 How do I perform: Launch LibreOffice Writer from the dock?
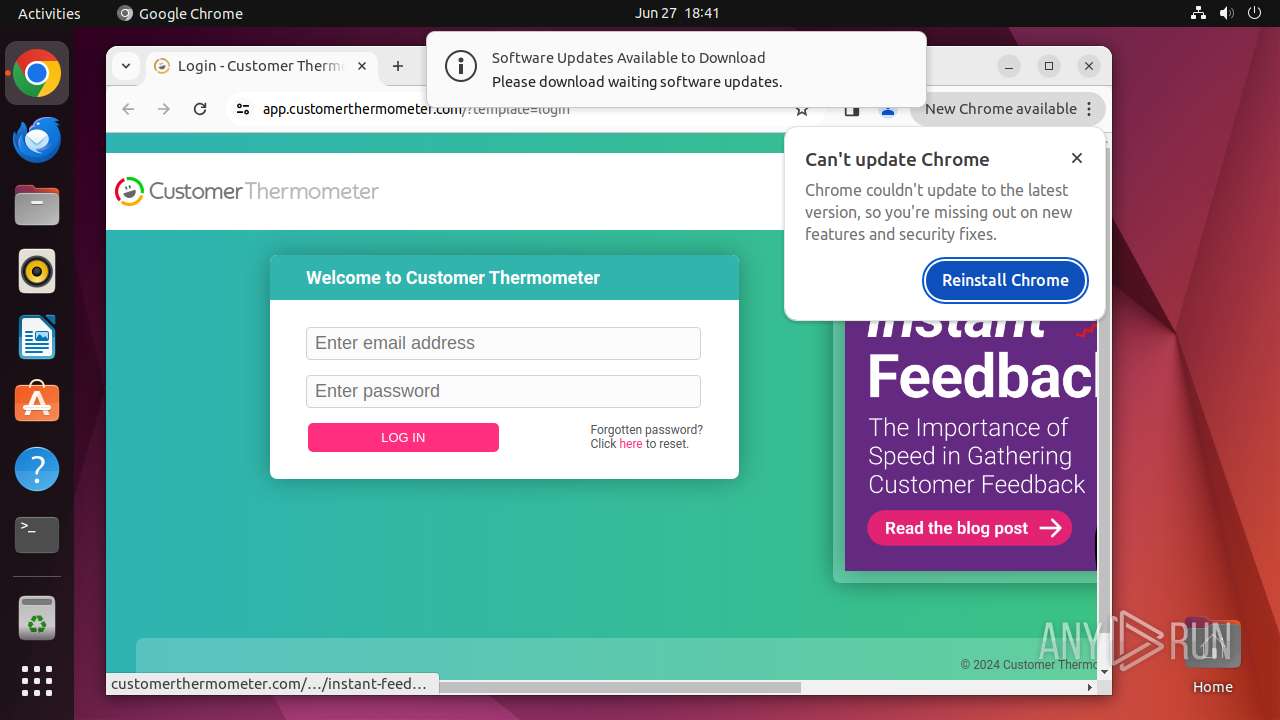(37, 337)
